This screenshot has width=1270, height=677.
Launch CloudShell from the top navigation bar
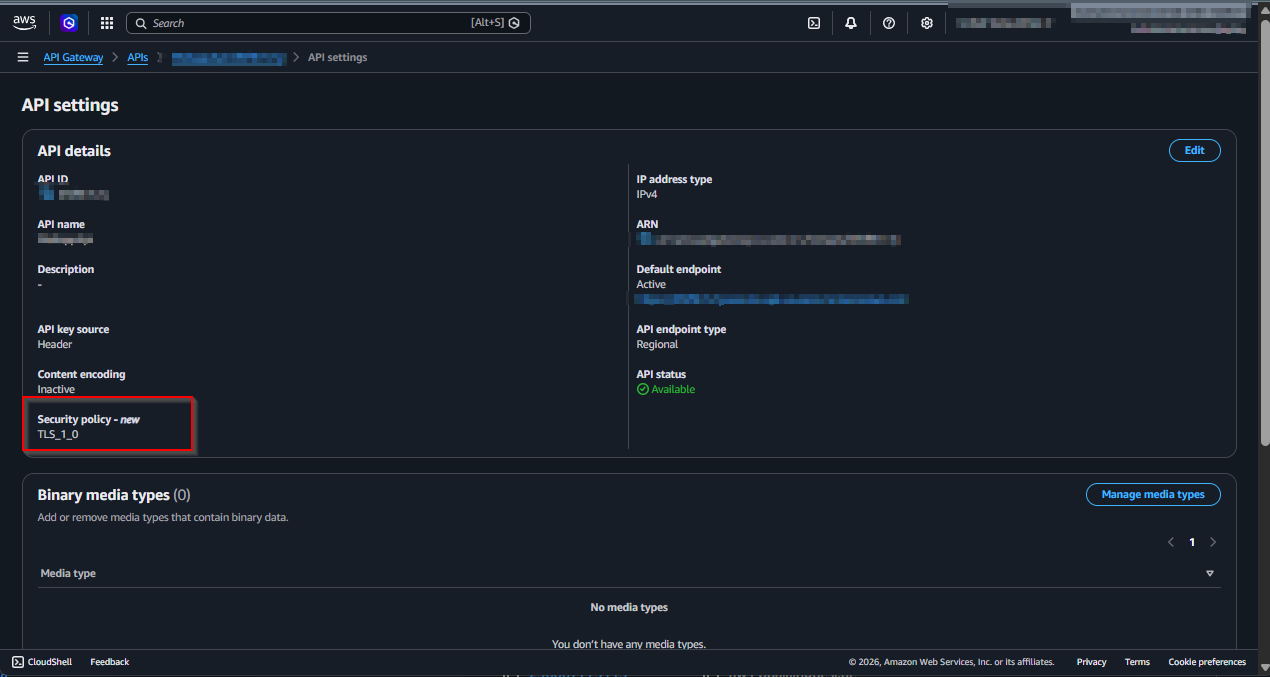[x=814, y=23]
